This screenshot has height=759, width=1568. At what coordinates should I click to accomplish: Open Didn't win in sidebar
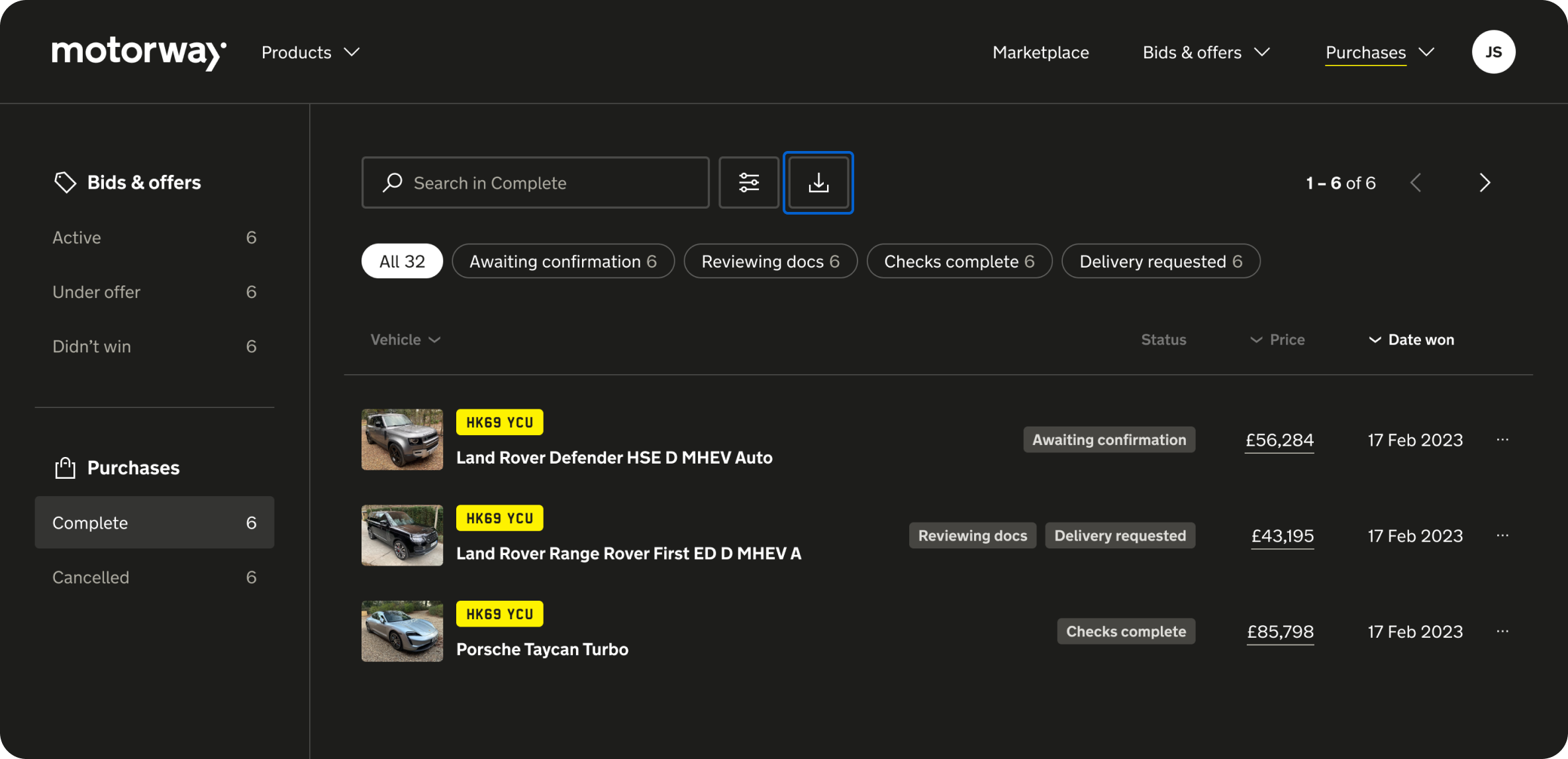[154, 346]
